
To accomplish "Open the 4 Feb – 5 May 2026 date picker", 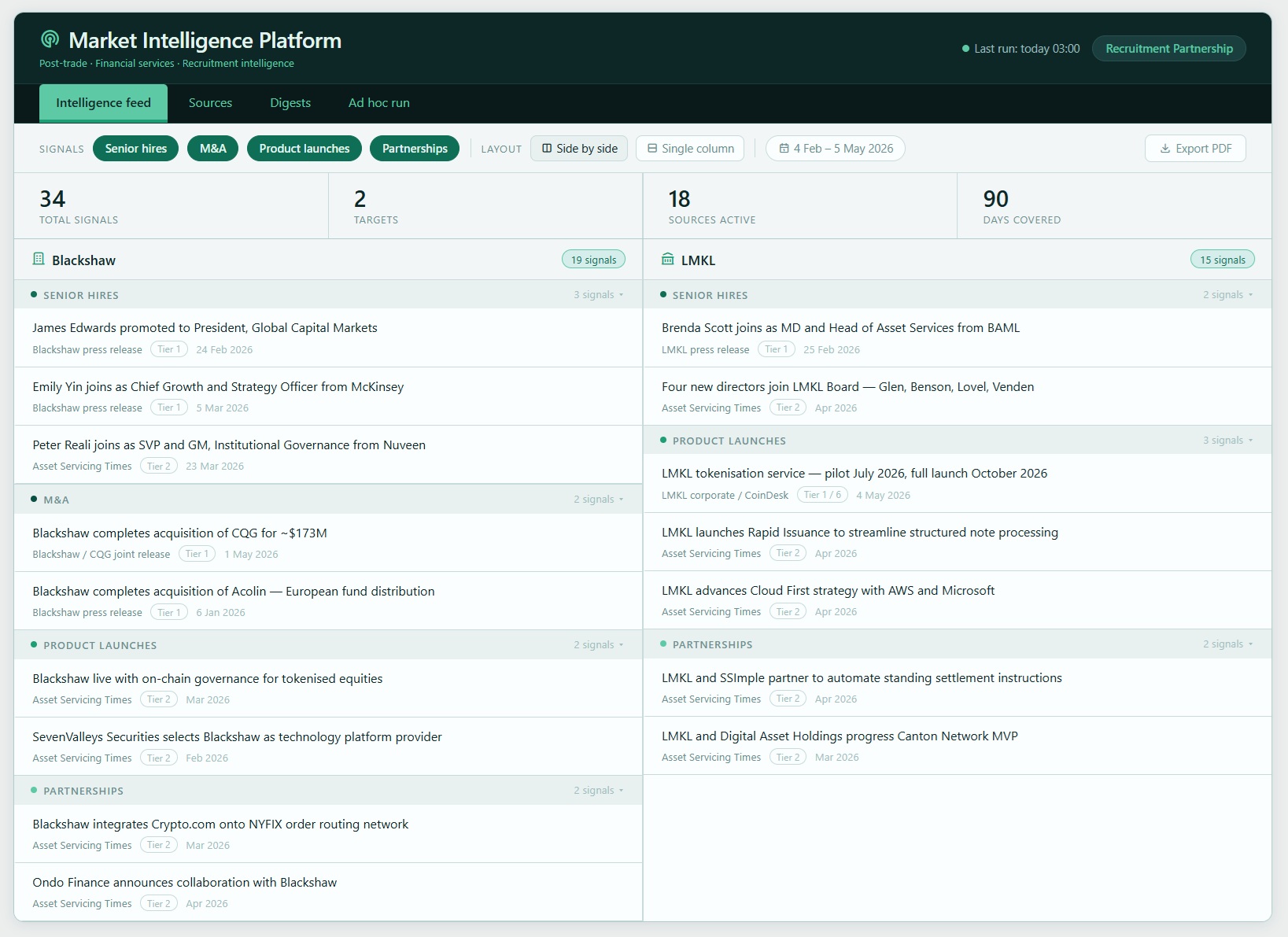I will (836, 149).
